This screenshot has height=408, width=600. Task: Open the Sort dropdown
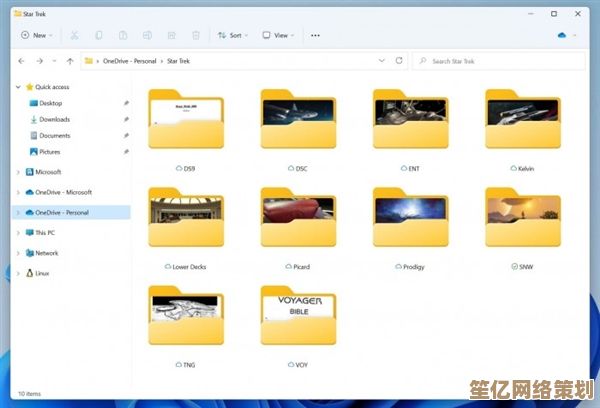[x=234, y=35]
